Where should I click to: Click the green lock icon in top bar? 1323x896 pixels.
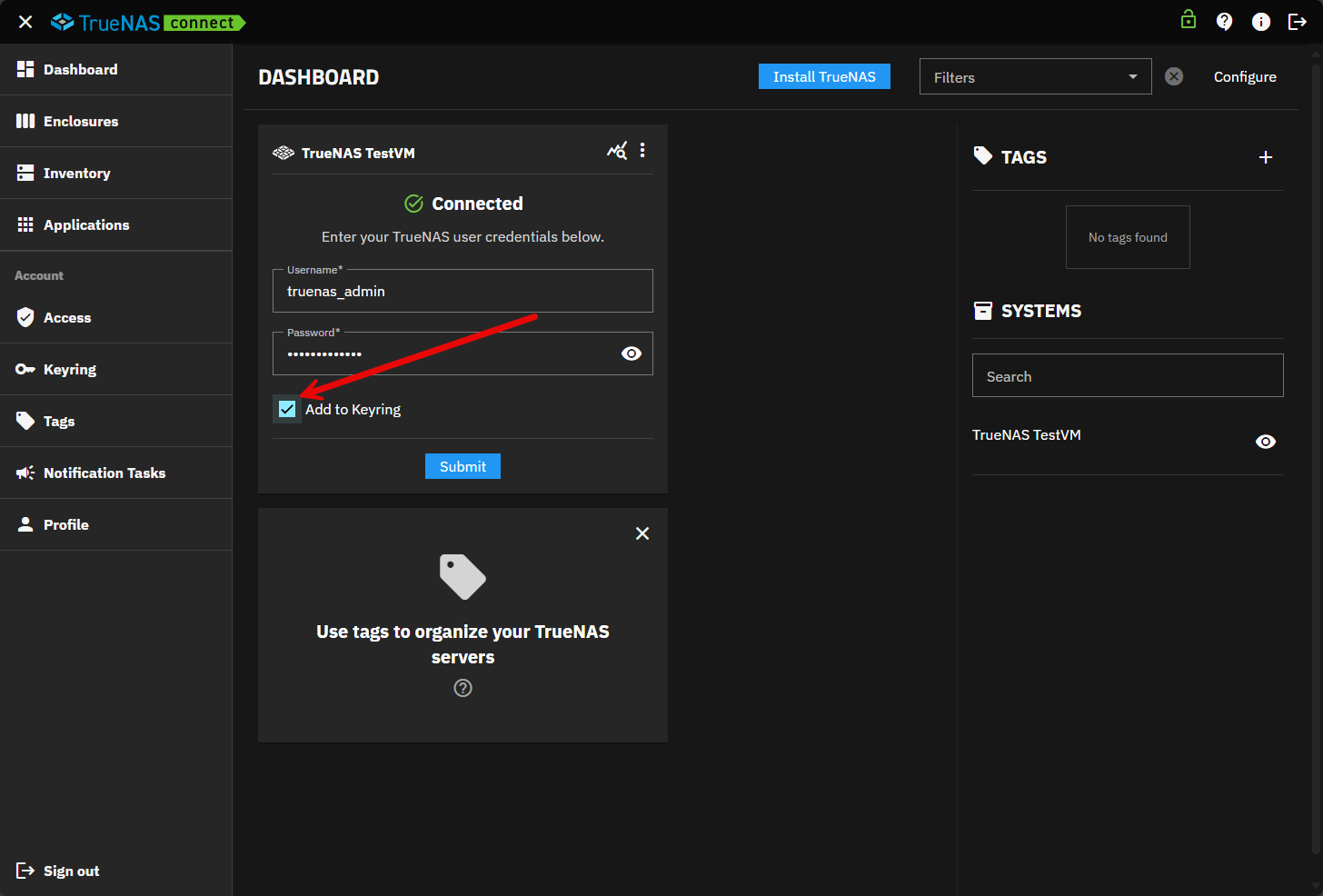tap(1189, 20)
